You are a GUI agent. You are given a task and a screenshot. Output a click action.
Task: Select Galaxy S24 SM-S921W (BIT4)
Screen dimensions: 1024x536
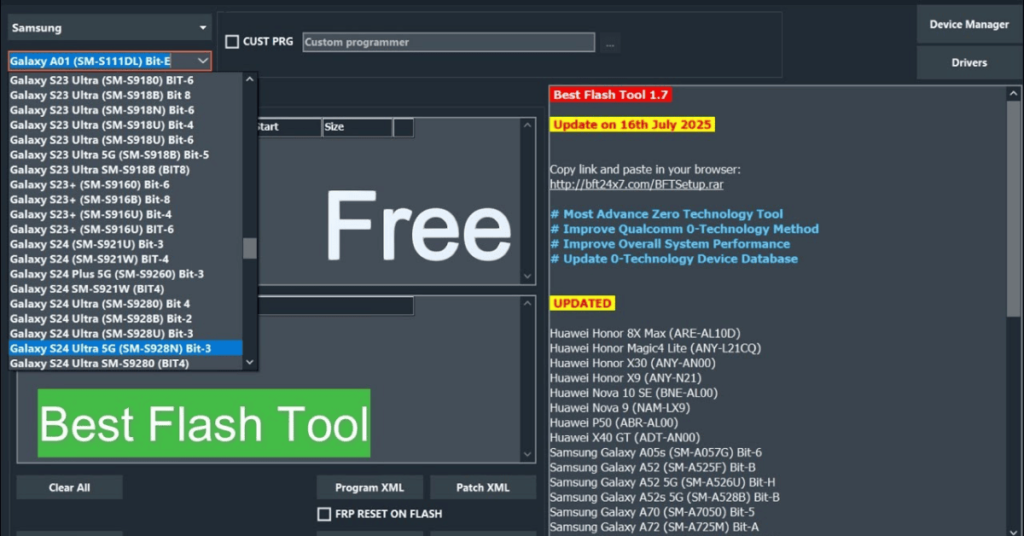(x=125, y=289)
